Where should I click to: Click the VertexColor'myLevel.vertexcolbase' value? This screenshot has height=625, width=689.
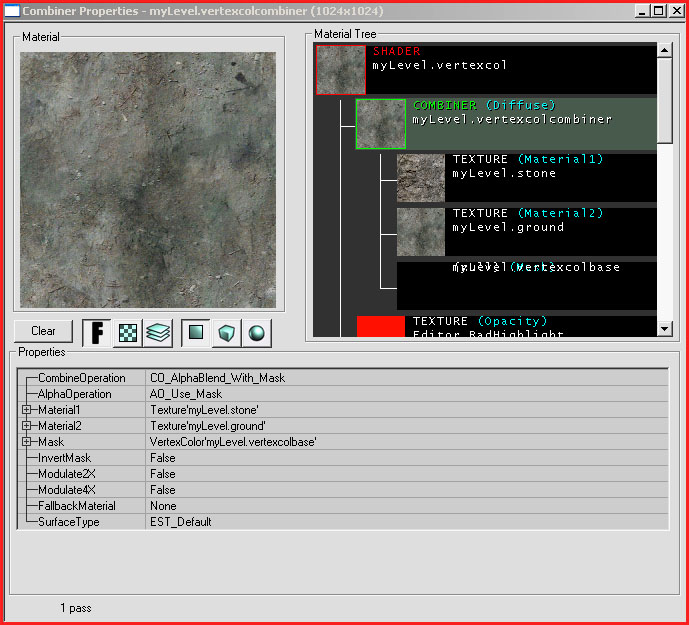tap(233, 442)
